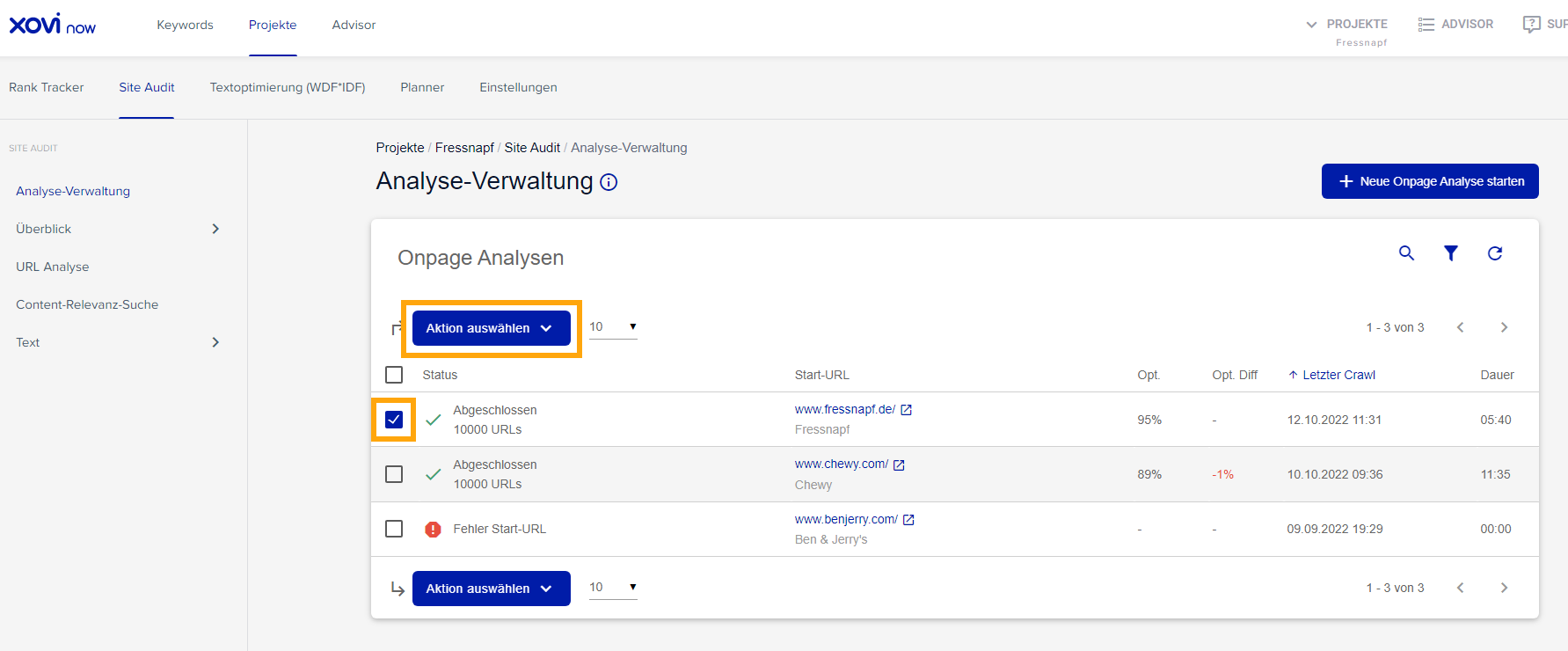Image resolution: width=1568 pixels, height=651 pixels.
Task: Switch to the Einstellungen tab
Action: pos(518,87)
